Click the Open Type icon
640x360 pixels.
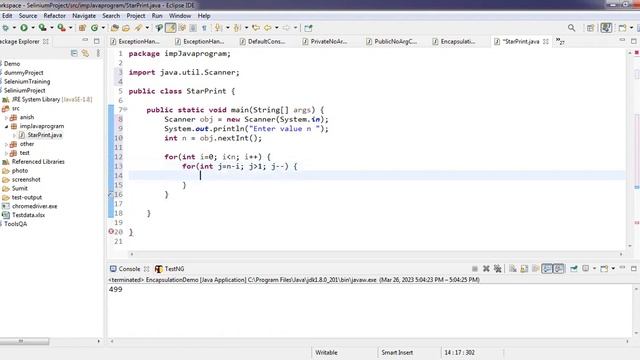click(x=115, y=28)
